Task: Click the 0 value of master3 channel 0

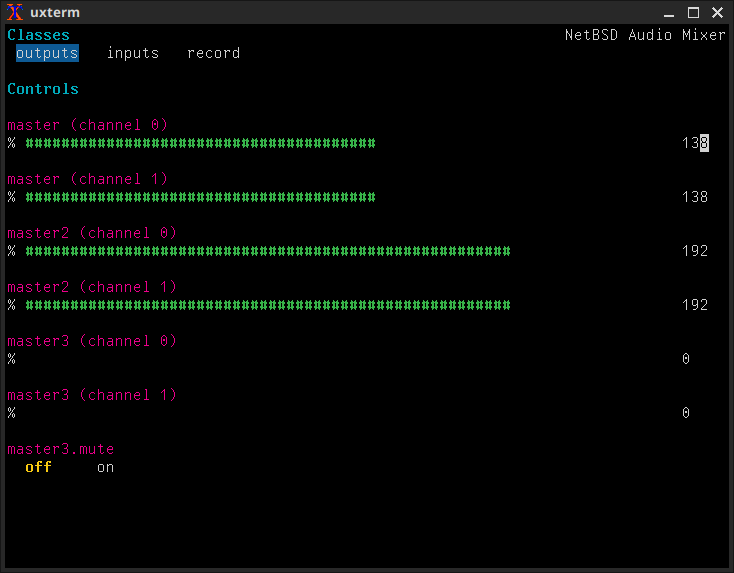Action: coord(686,359)
